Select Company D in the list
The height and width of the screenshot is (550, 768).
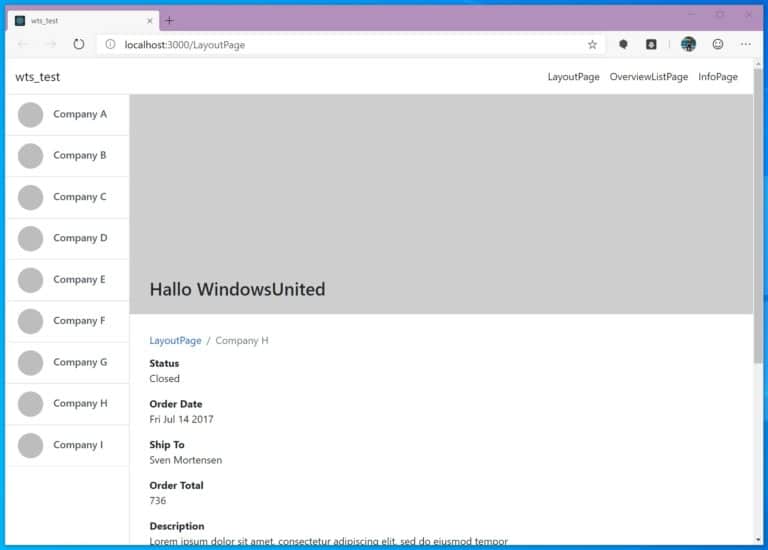click(68, 239)
